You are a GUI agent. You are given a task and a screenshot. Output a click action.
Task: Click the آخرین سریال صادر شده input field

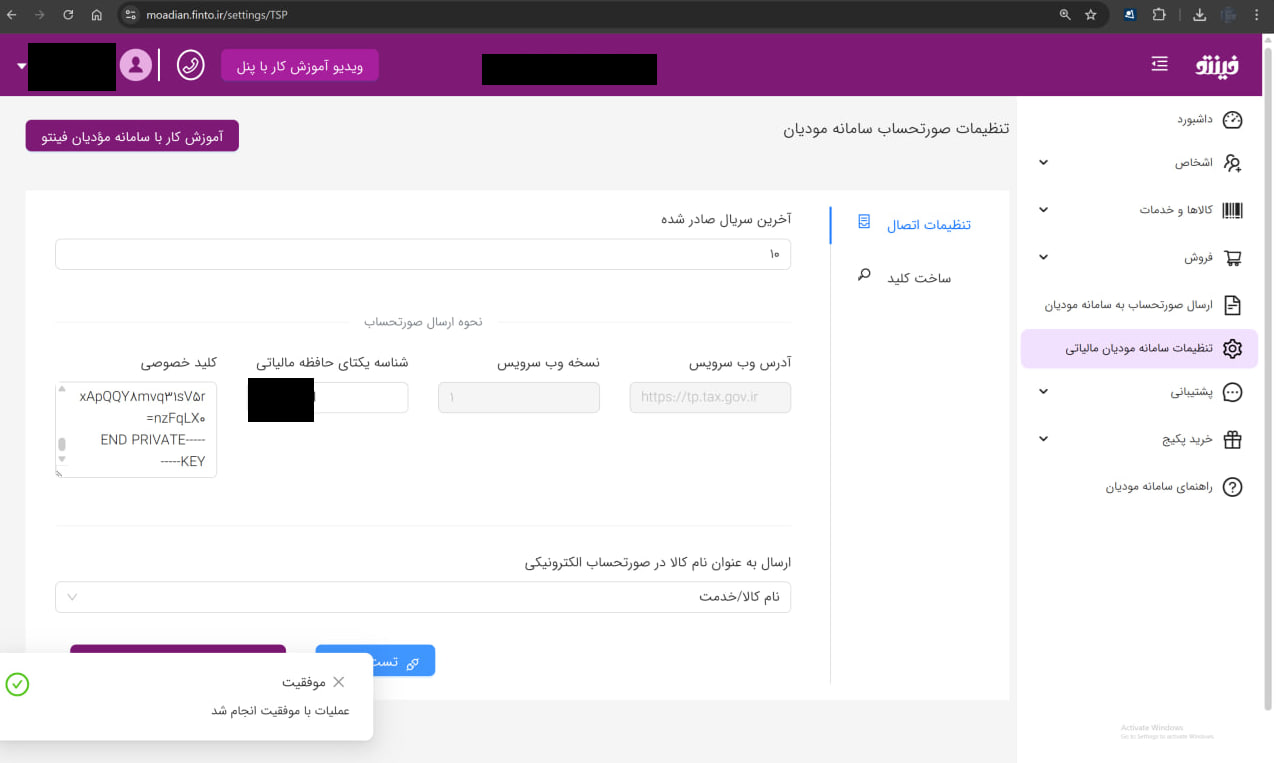click(423, 254)
